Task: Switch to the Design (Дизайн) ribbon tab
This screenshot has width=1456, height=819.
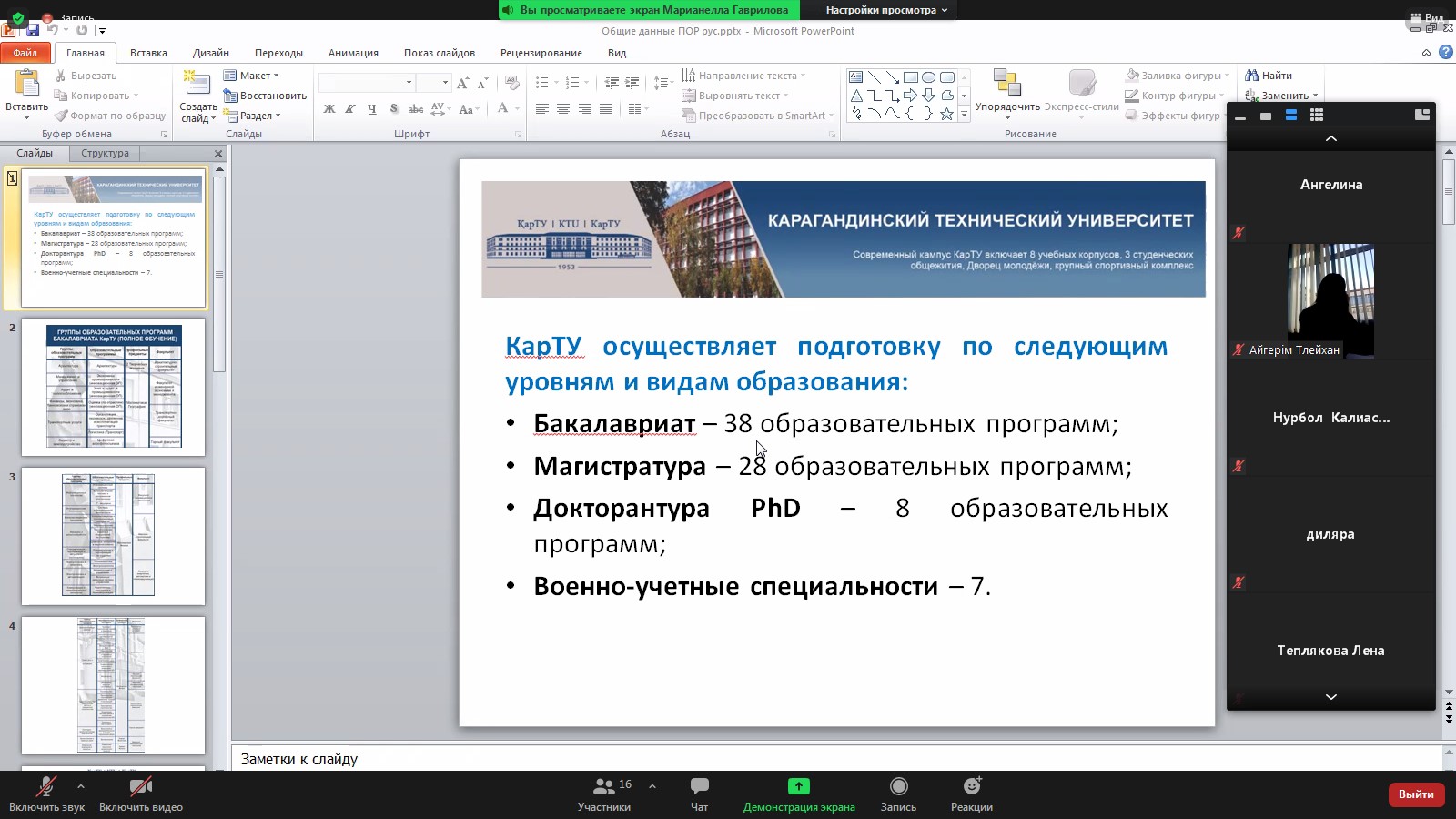Action: (x=210, y=53)
